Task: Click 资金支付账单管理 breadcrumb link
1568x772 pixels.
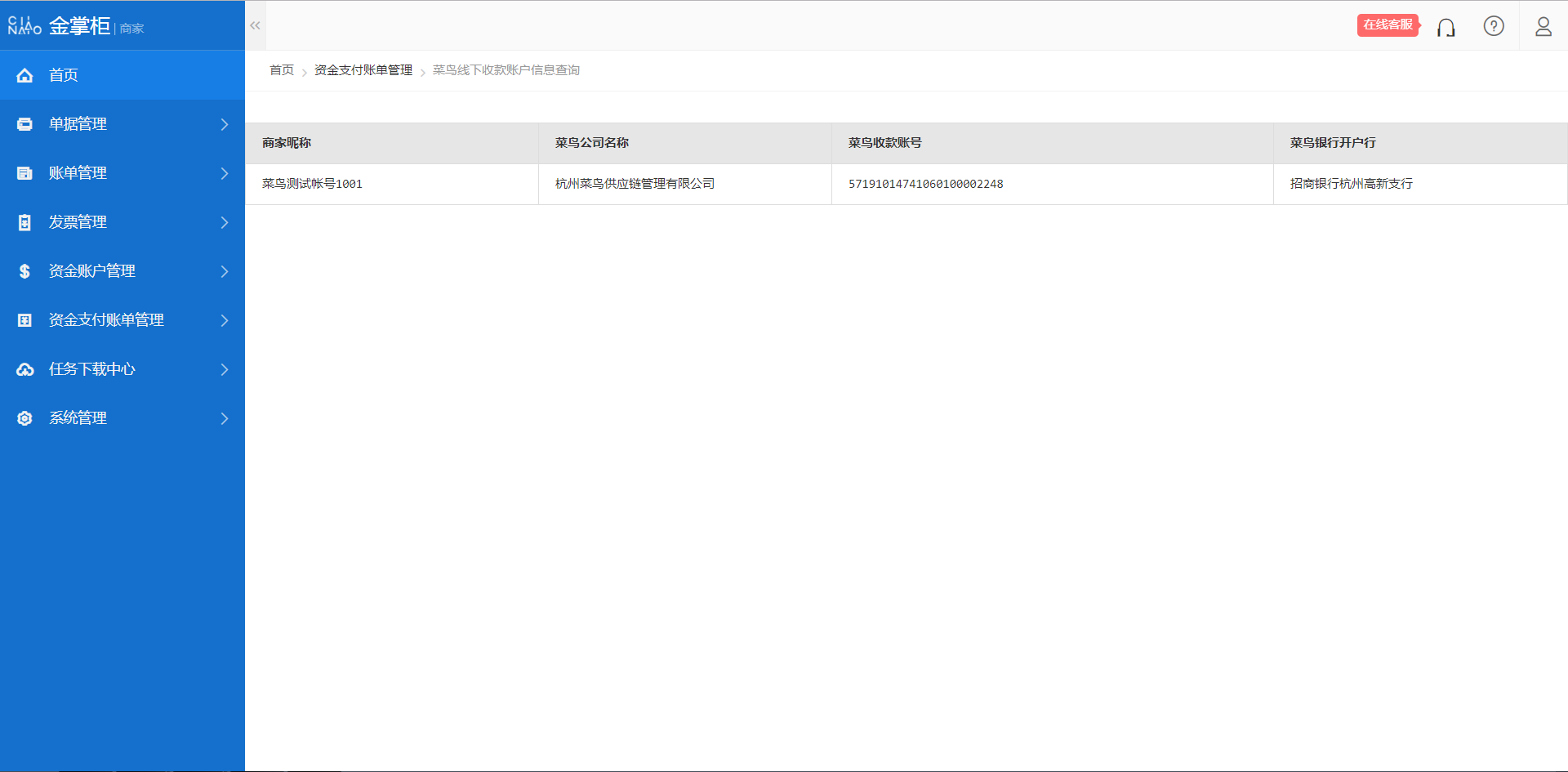Action: coord(363,70)
